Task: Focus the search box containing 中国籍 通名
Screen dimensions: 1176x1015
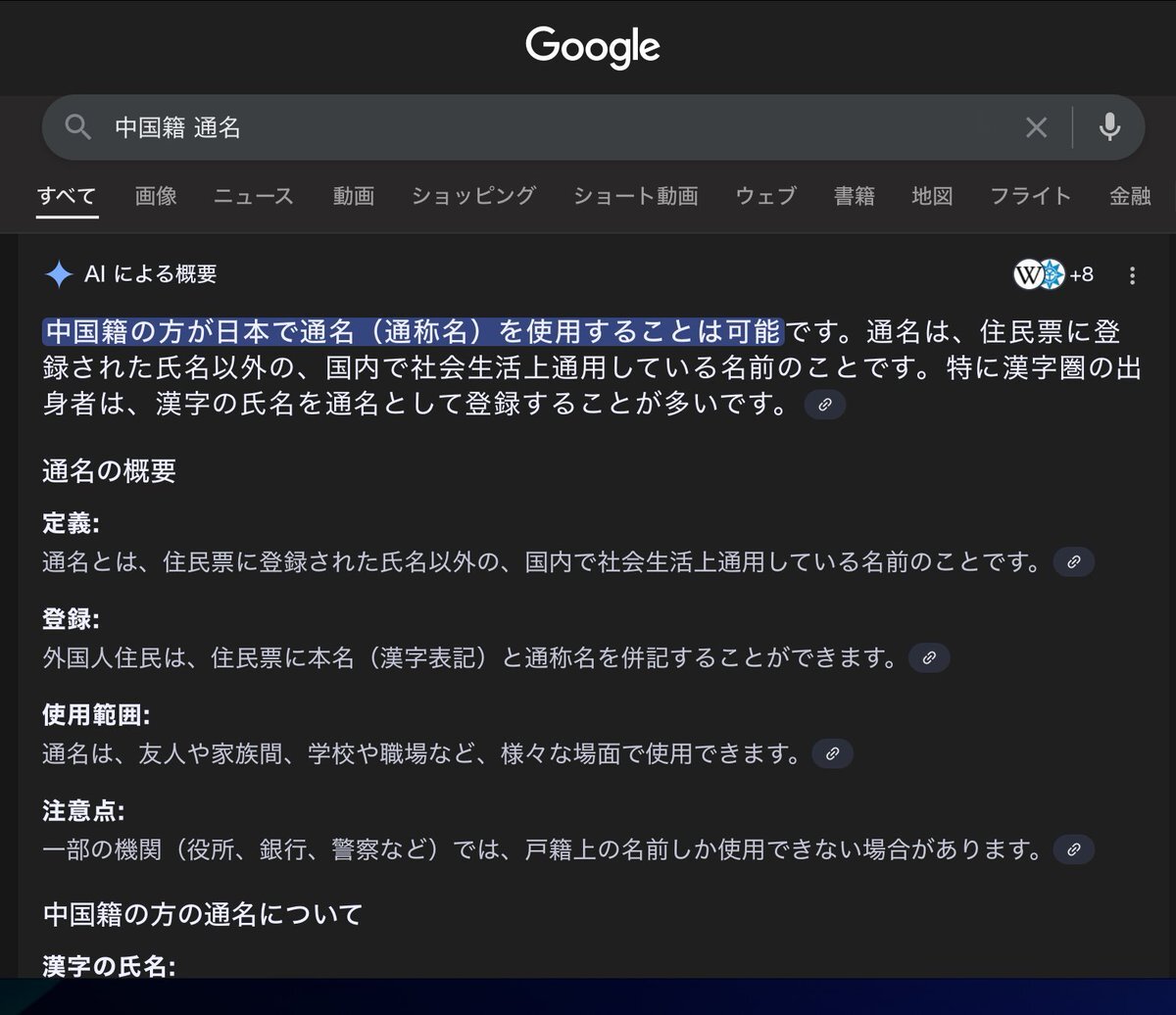Action: click(593, 127)
